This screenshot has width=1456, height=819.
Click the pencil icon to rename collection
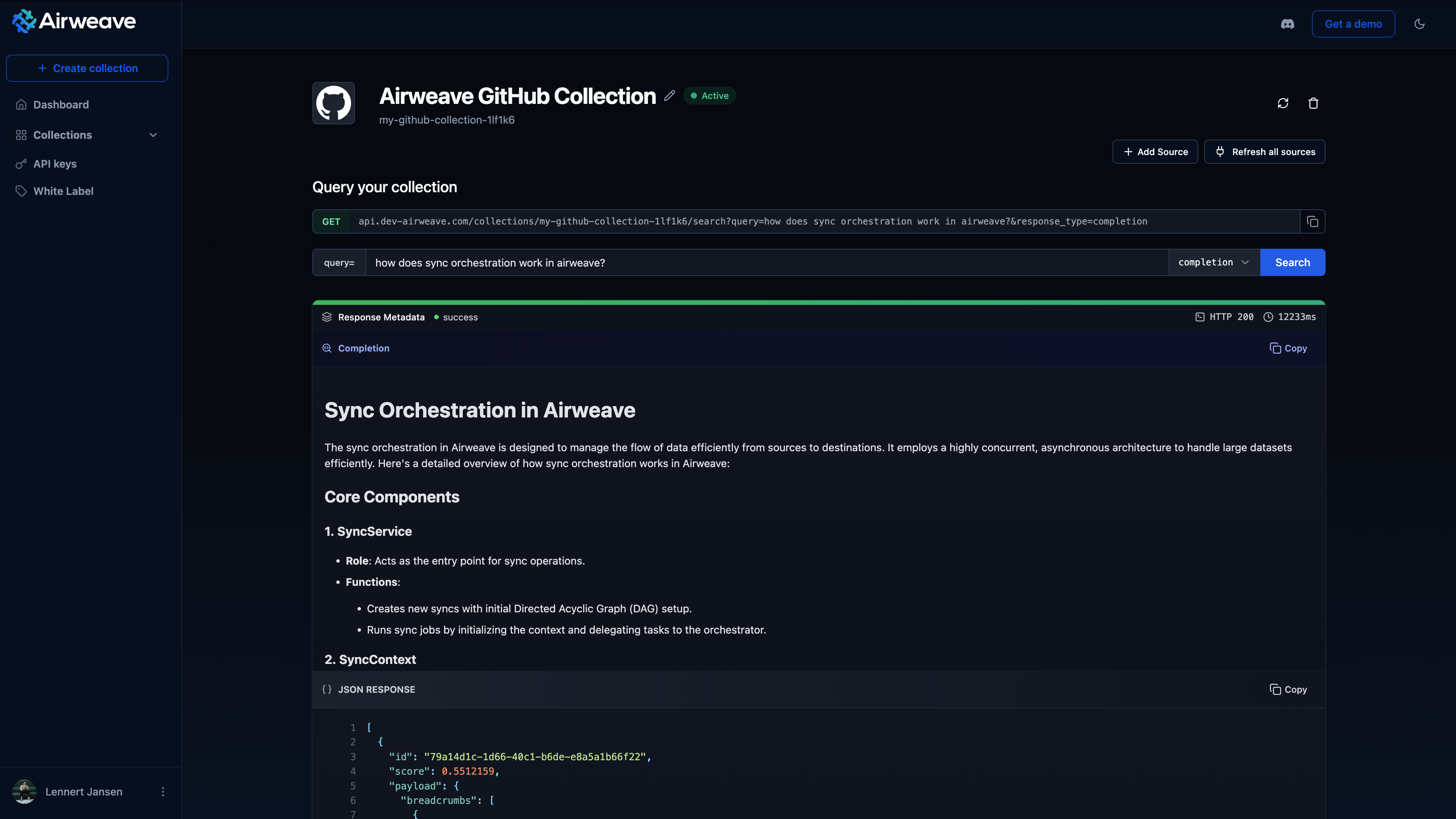(x=669, y=96)
